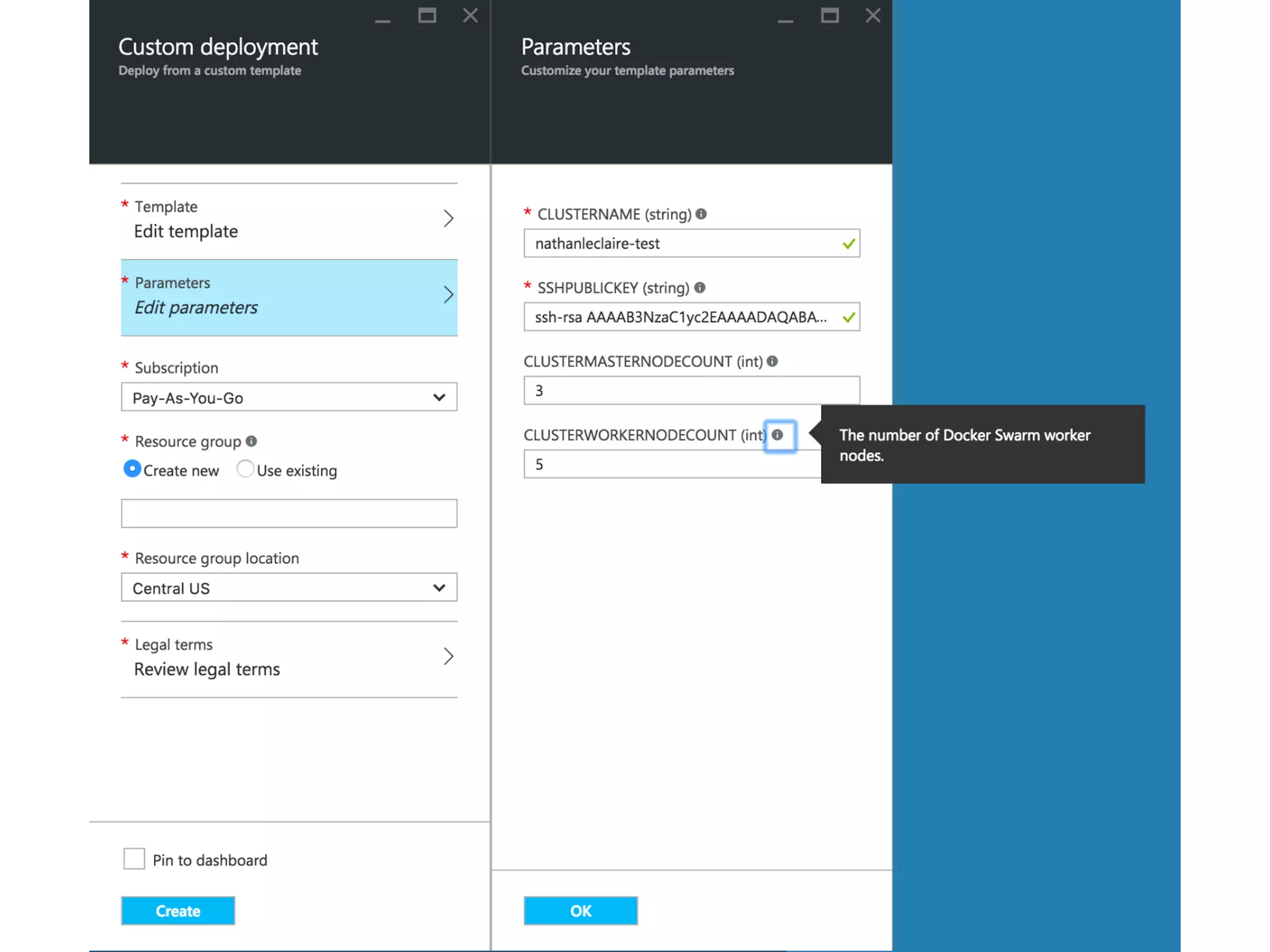This screenshot has height=952, width=1270.
Task: Maximize the Custom deployment blade
Action: pos(427,15)
